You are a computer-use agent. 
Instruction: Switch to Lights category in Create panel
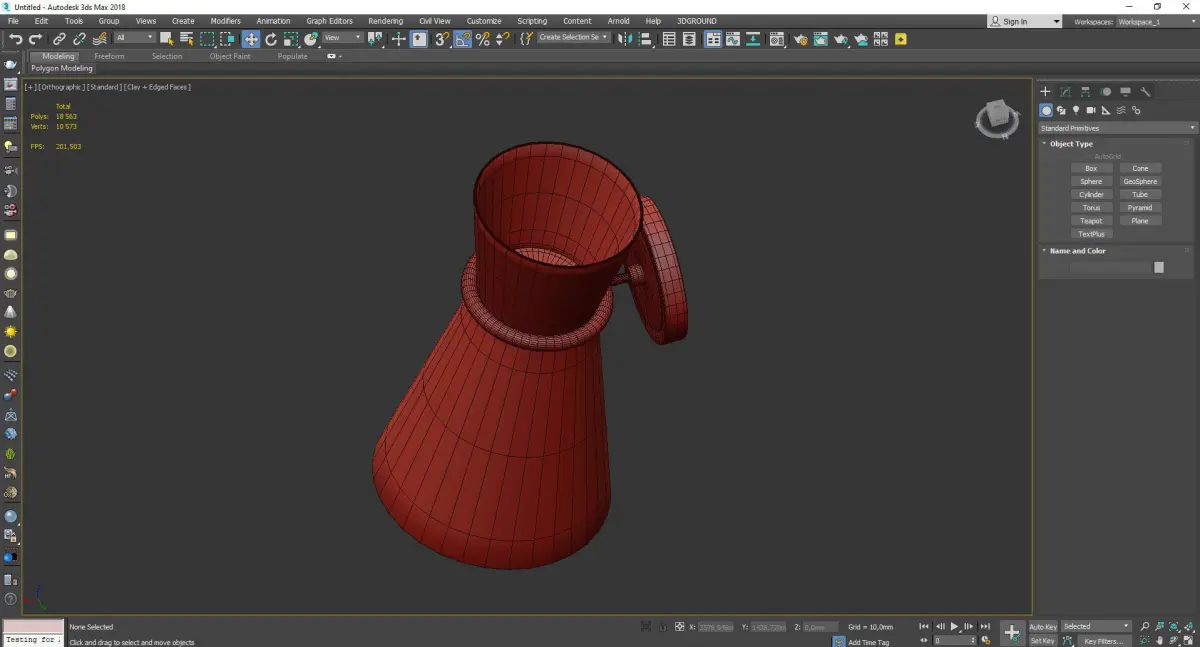(x=1076, y=110)
